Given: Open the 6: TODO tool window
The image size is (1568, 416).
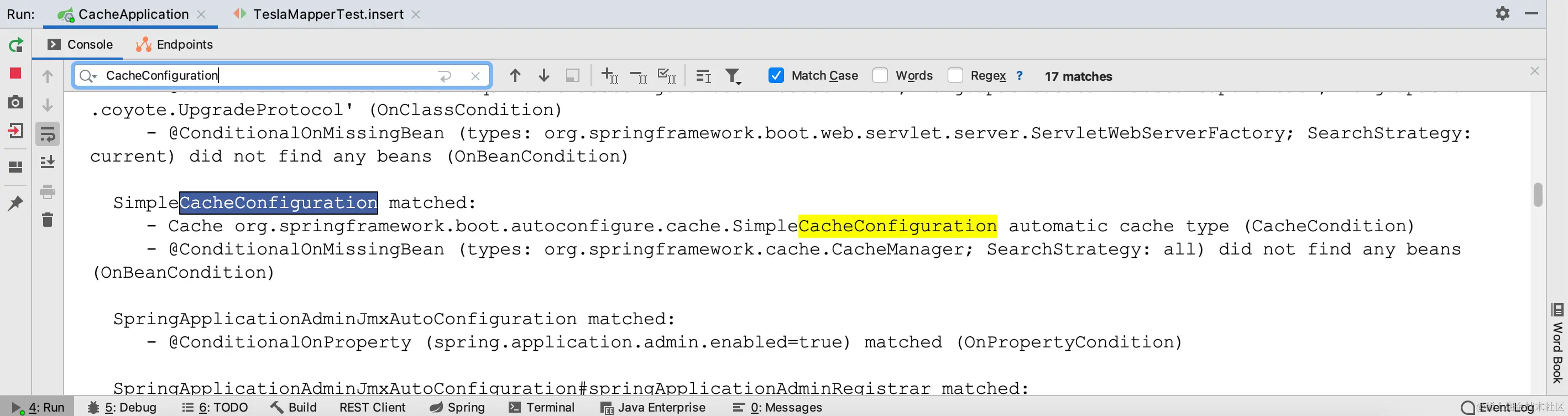Looking at the screenshot, I should (x=215, y=407).
